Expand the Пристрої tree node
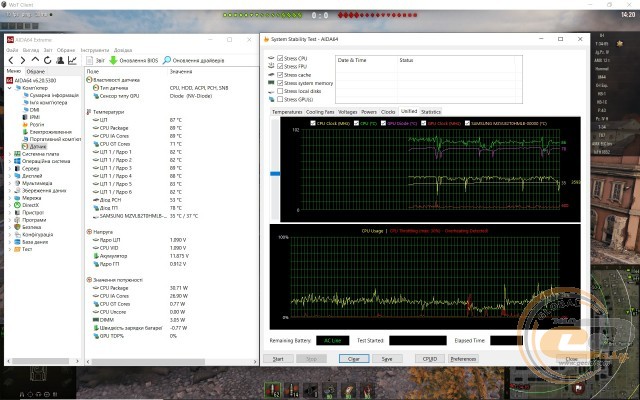Screen dimensions: 640x400 tap(10, 213)
